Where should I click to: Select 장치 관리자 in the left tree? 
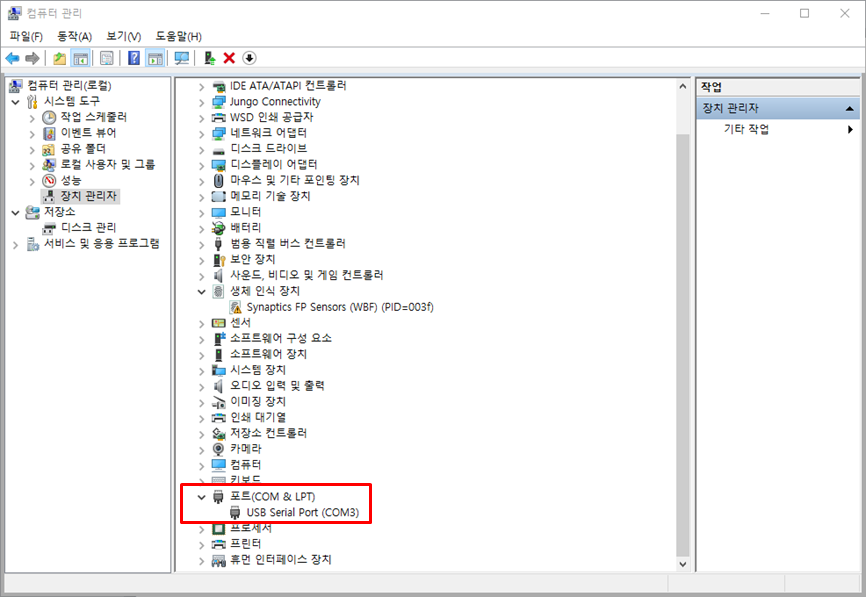click(88, 196)
